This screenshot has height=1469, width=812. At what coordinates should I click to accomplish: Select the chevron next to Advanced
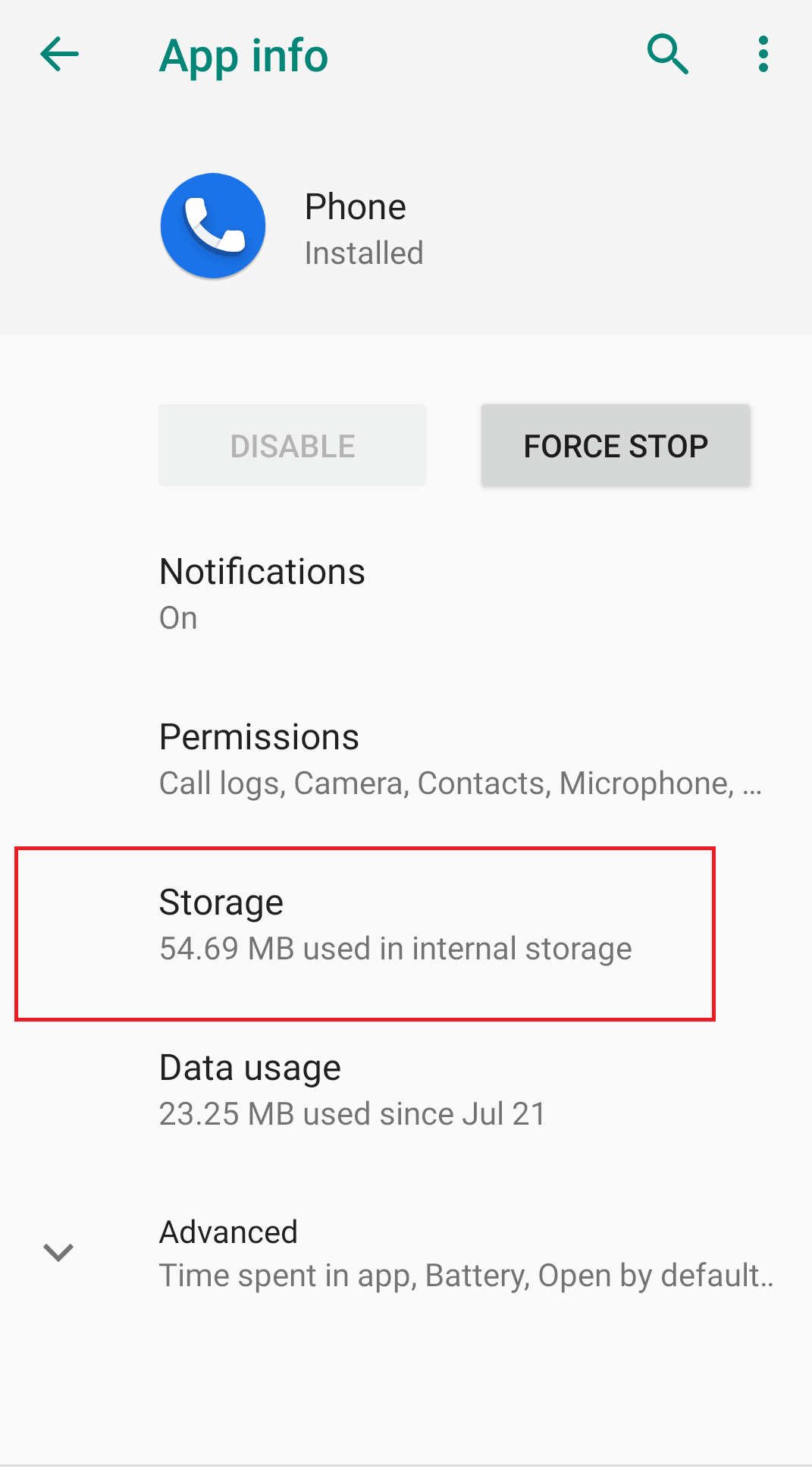tap(58, 1251)
